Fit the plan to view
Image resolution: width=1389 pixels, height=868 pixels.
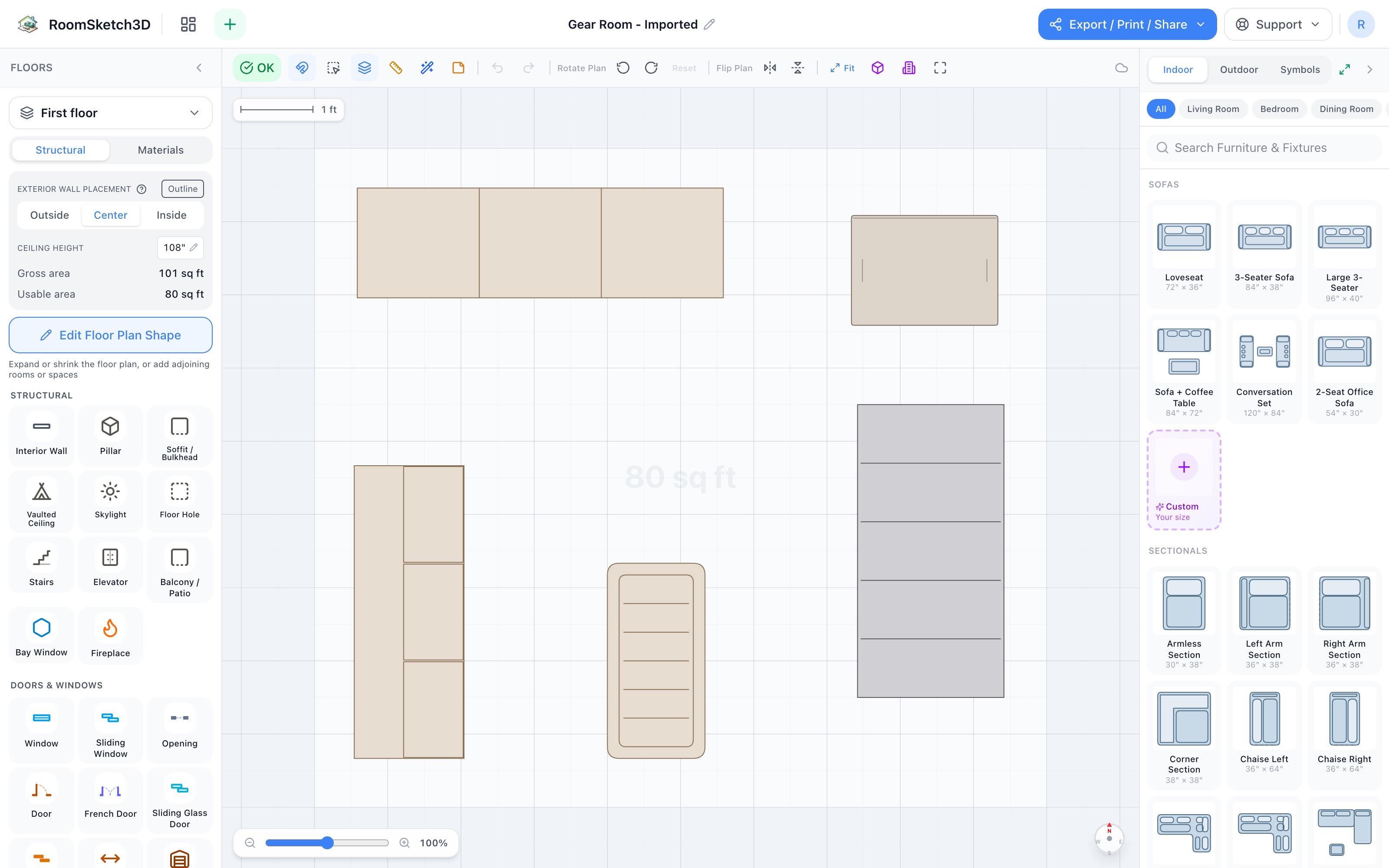(x=842, y=68)
